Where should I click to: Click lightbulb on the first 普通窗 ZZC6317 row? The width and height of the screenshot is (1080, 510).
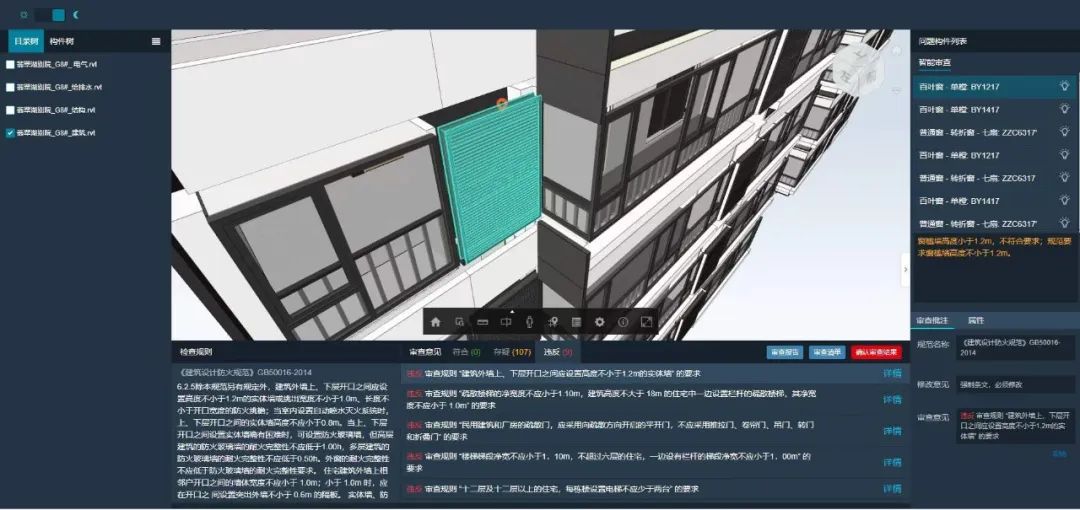pos(1064,132)
